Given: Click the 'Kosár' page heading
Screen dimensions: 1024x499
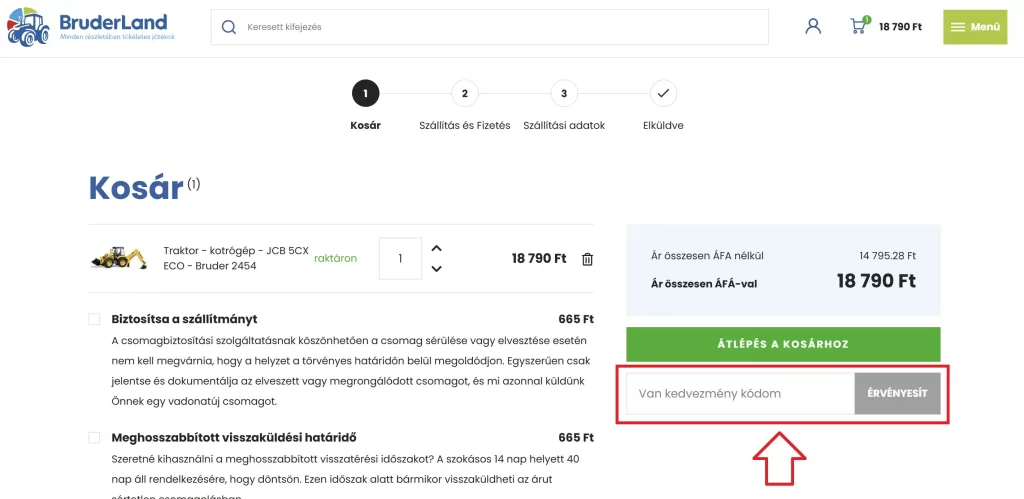Looking at the screenshot, I should pyautogui.click(x=136, y=189).
